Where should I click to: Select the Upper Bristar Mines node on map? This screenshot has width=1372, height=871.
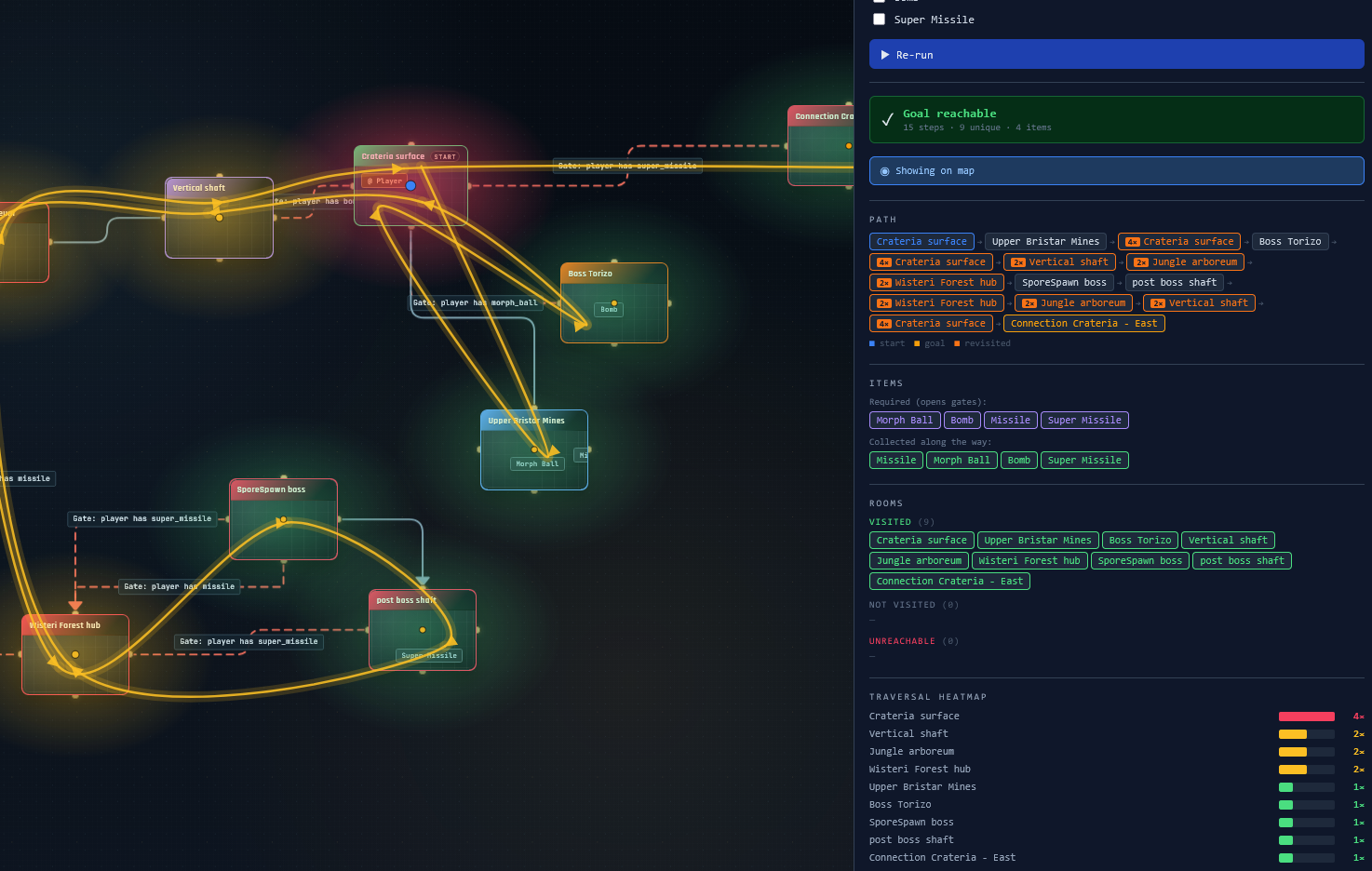click(534, 449)
